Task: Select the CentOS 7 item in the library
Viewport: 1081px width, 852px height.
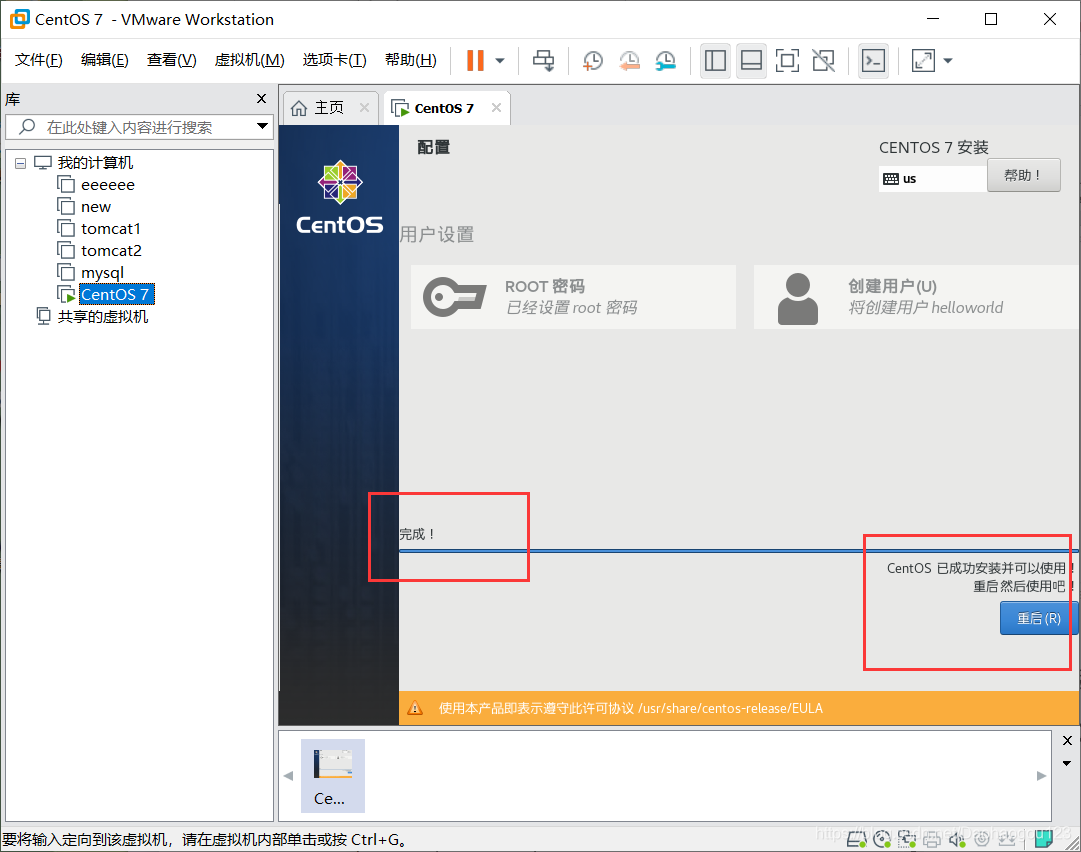Action: [x=115, y=295]
